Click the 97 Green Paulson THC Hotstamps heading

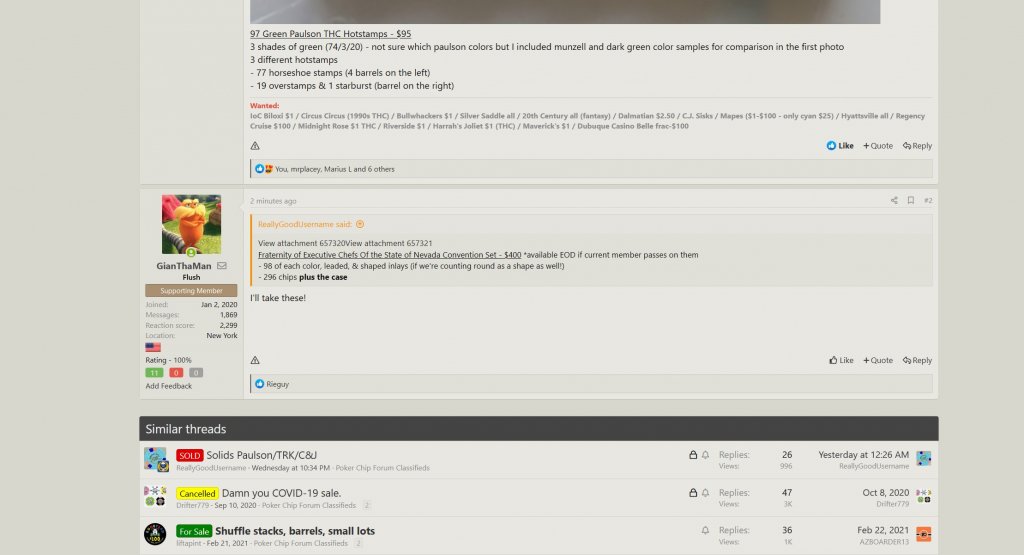(x=330, y=34)
